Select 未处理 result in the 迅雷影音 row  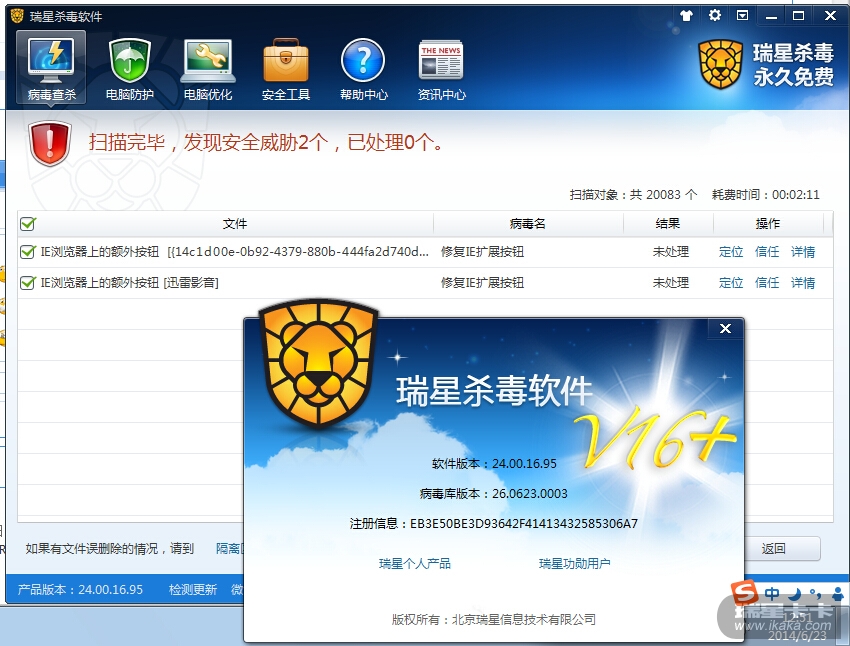click(671, 283)
